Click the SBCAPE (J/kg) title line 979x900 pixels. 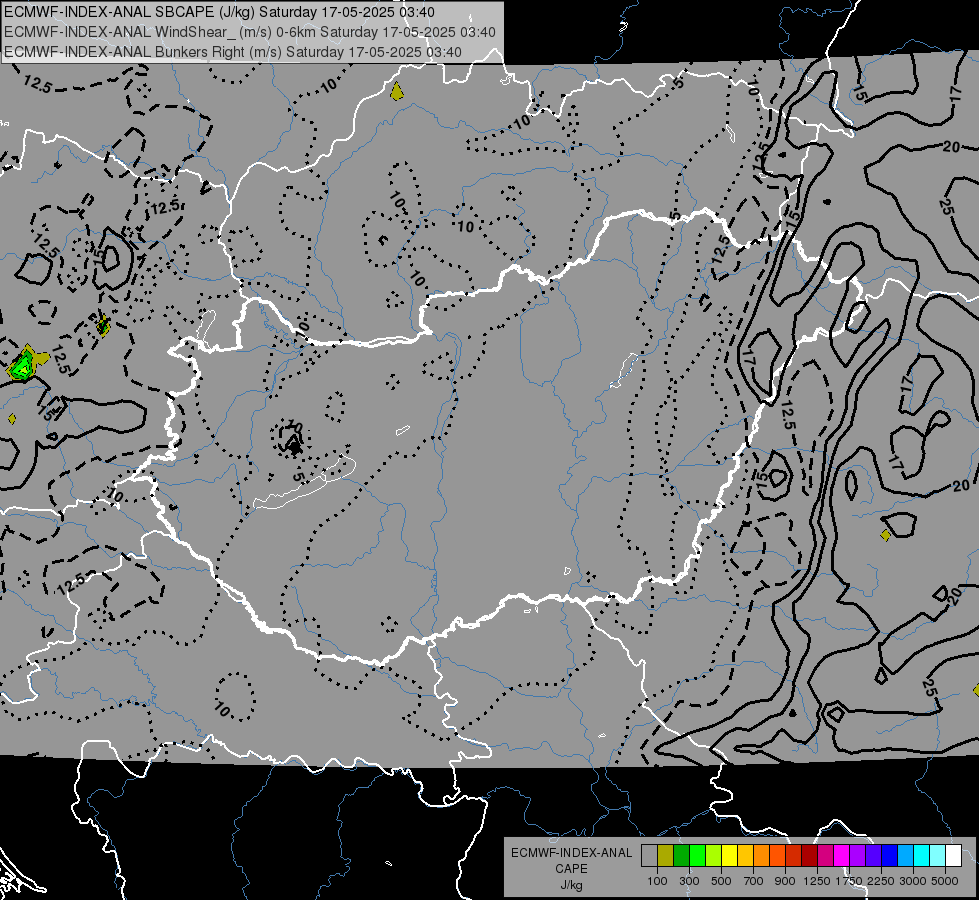pyautogui.click(x=220, y=12)
